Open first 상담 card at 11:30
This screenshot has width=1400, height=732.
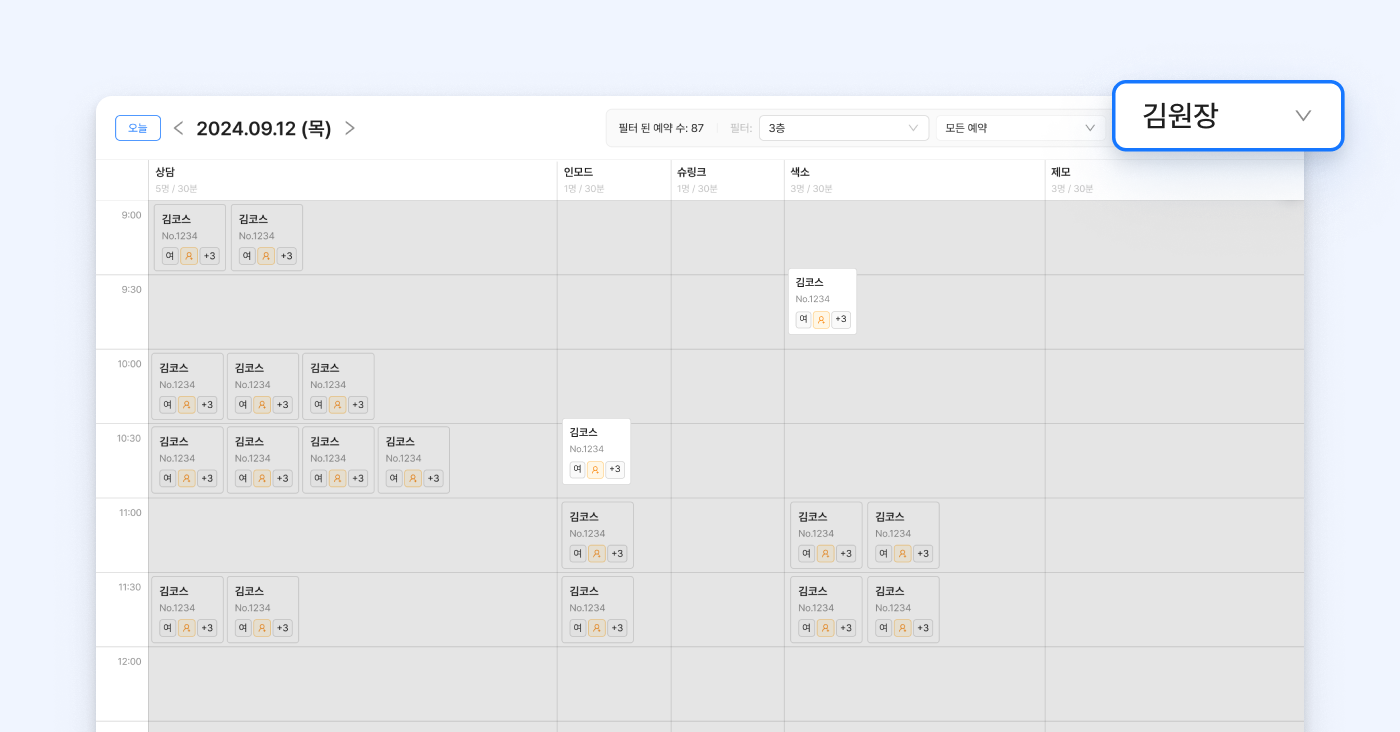[x=187, y=610]
